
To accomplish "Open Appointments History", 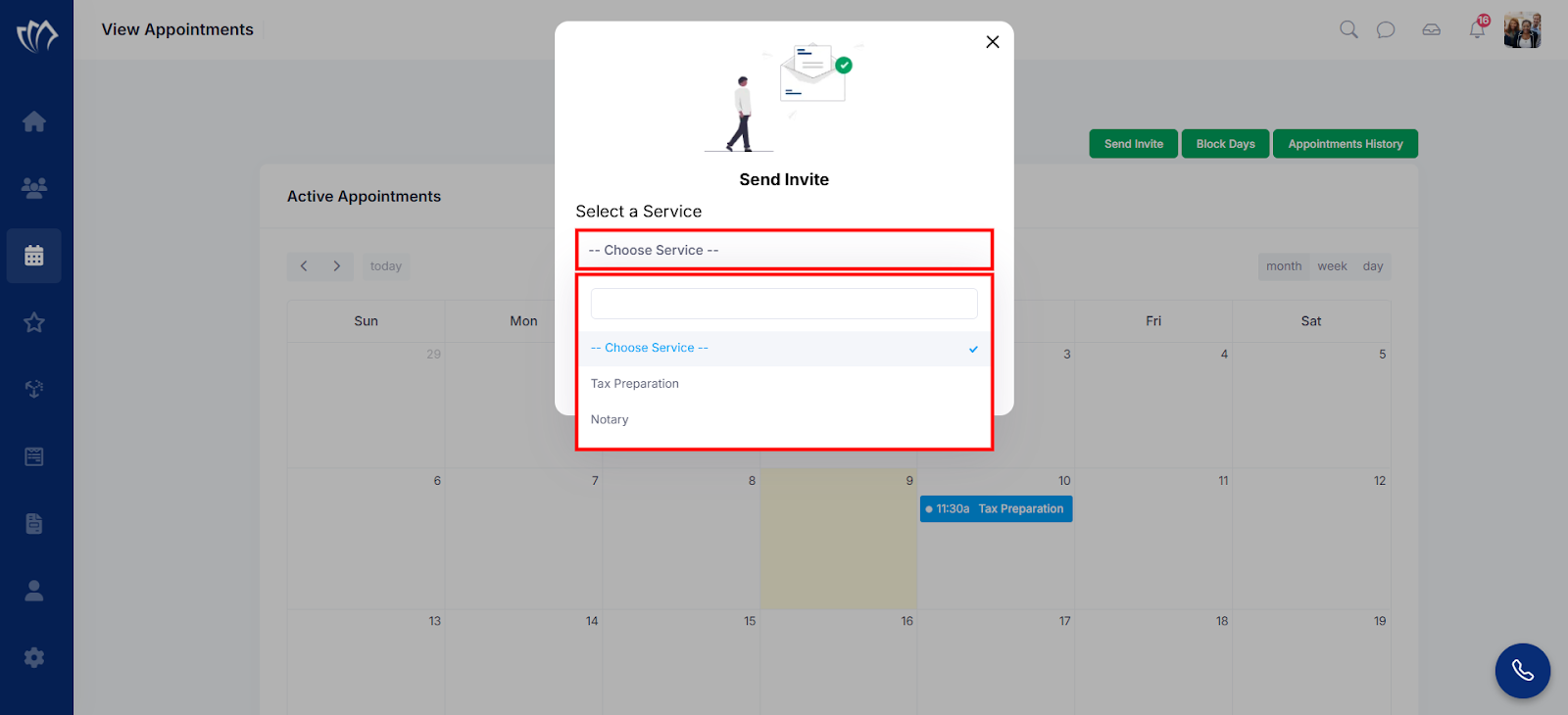I will pos(1346,144).
